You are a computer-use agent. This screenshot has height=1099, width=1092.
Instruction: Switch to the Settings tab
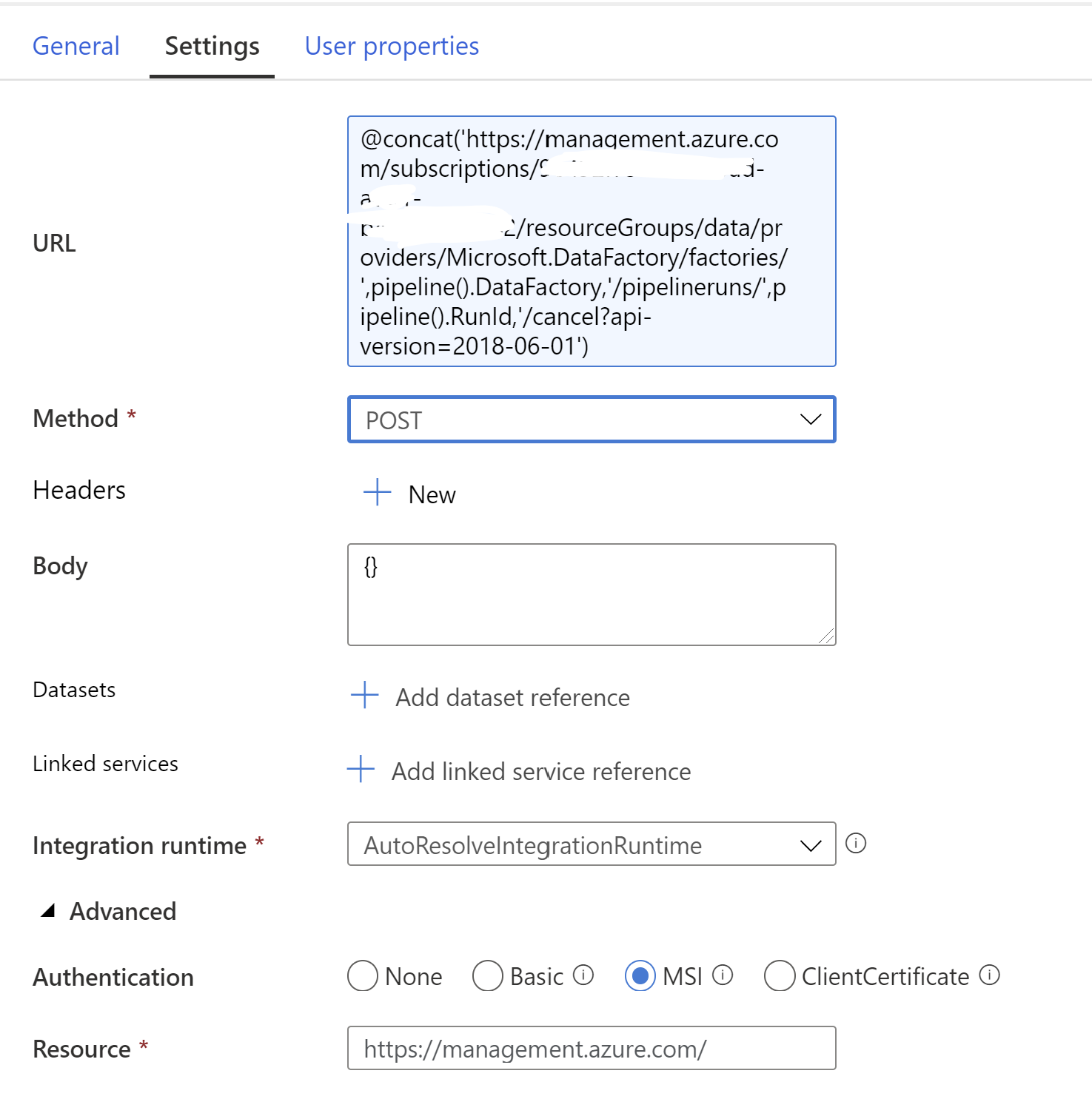[212, 46]
